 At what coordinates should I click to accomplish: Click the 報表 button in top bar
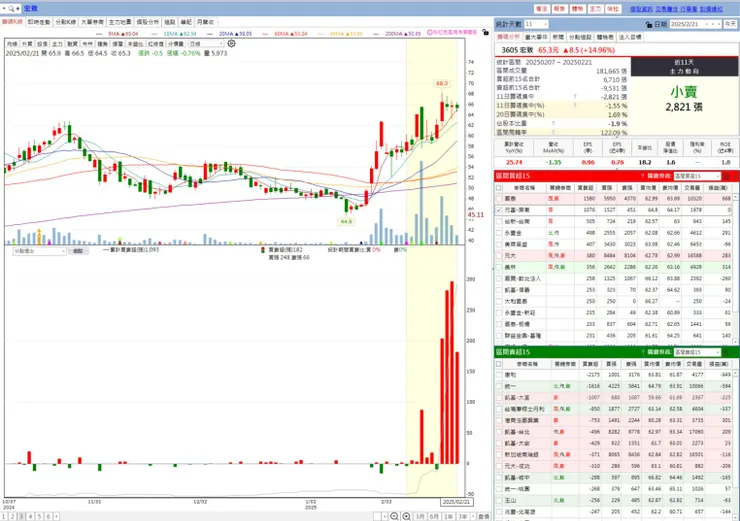[x=559, y=9]
